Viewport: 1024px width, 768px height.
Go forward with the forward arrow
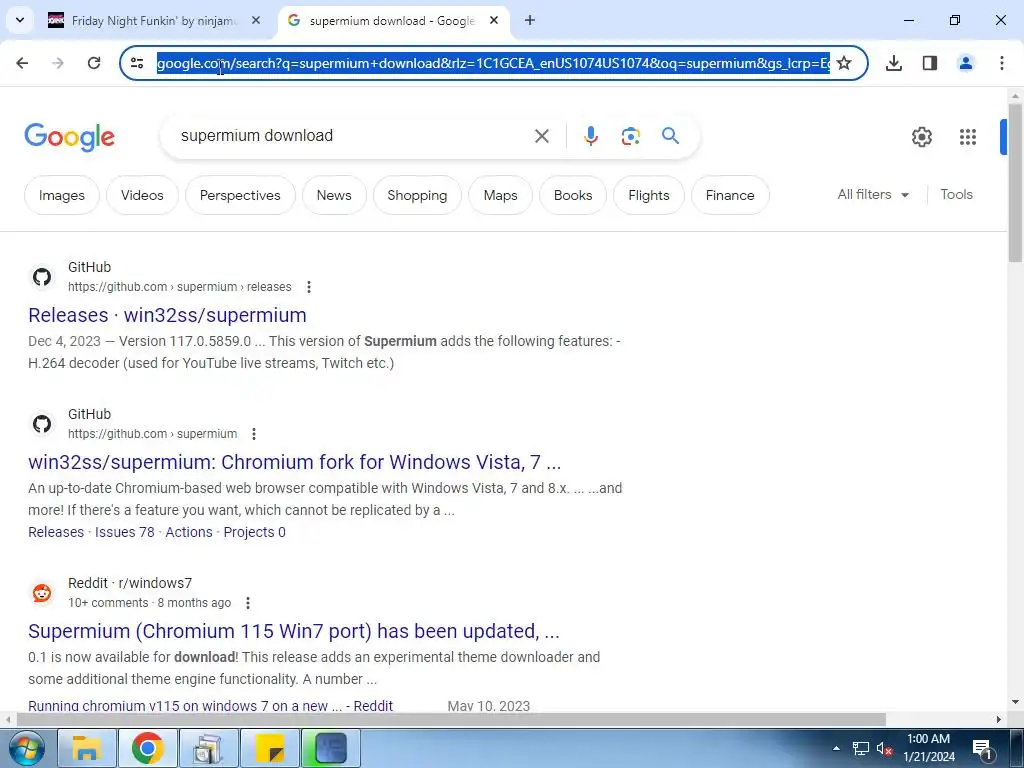coord(57,63)
